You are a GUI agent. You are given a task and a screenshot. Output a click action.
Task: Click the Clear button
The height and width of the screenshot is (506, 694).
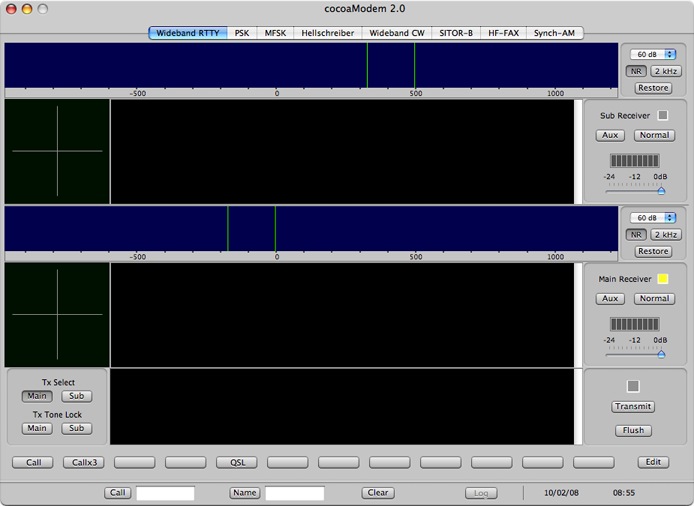tap(378, 493)
